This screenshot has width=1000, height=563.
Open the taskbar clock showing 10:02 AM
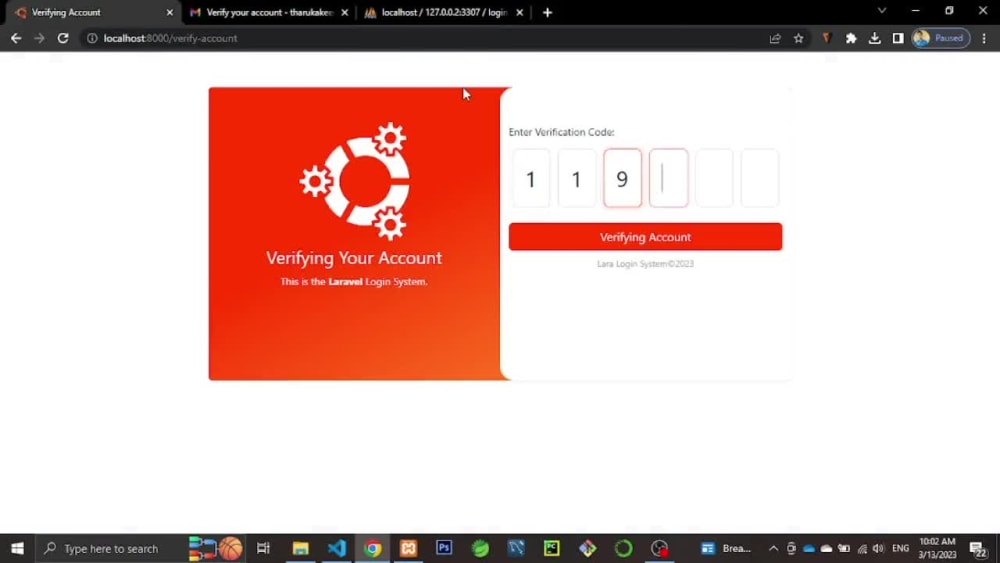938,548
